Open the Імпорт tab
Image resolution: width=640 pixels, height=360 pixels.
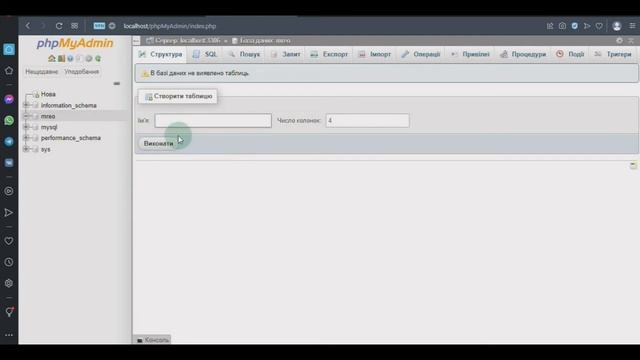coord(375,54)
